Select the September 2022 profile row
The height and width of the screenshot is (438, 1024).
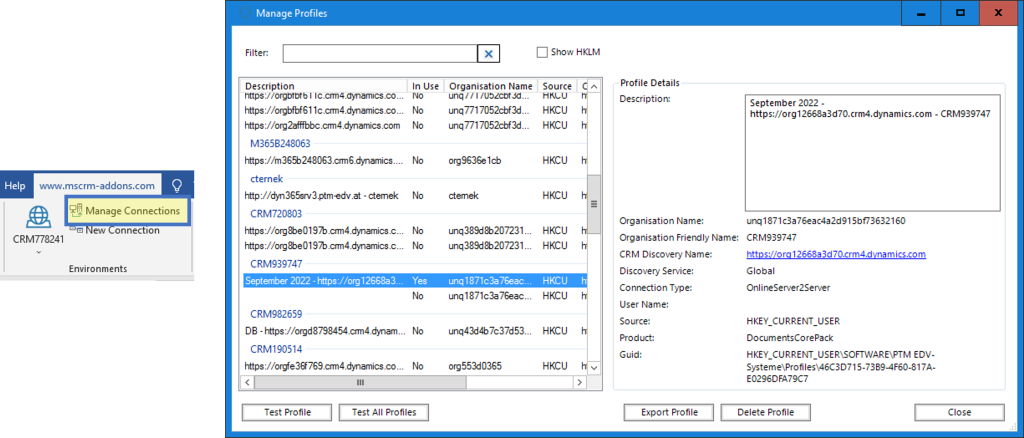point(415,281)
